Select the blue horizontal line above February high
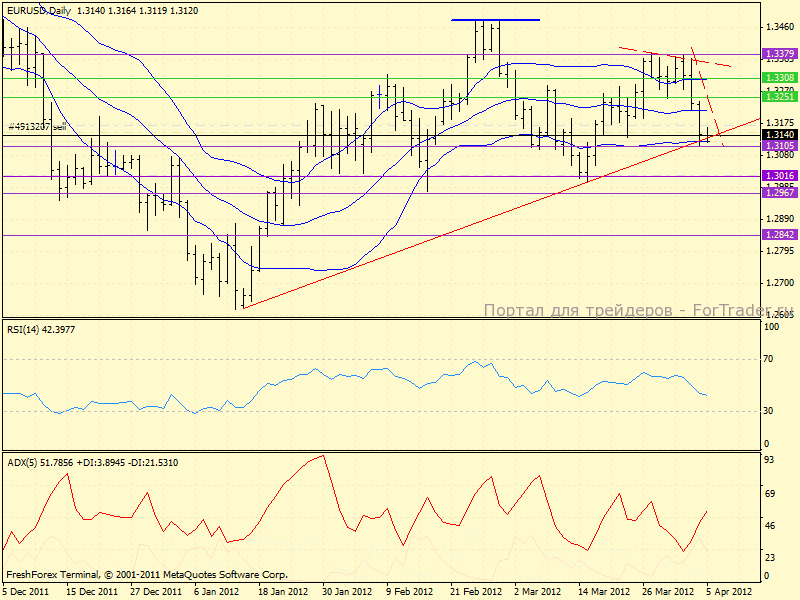The width and height of the screenshot is (800, 600). pos(508,20)
